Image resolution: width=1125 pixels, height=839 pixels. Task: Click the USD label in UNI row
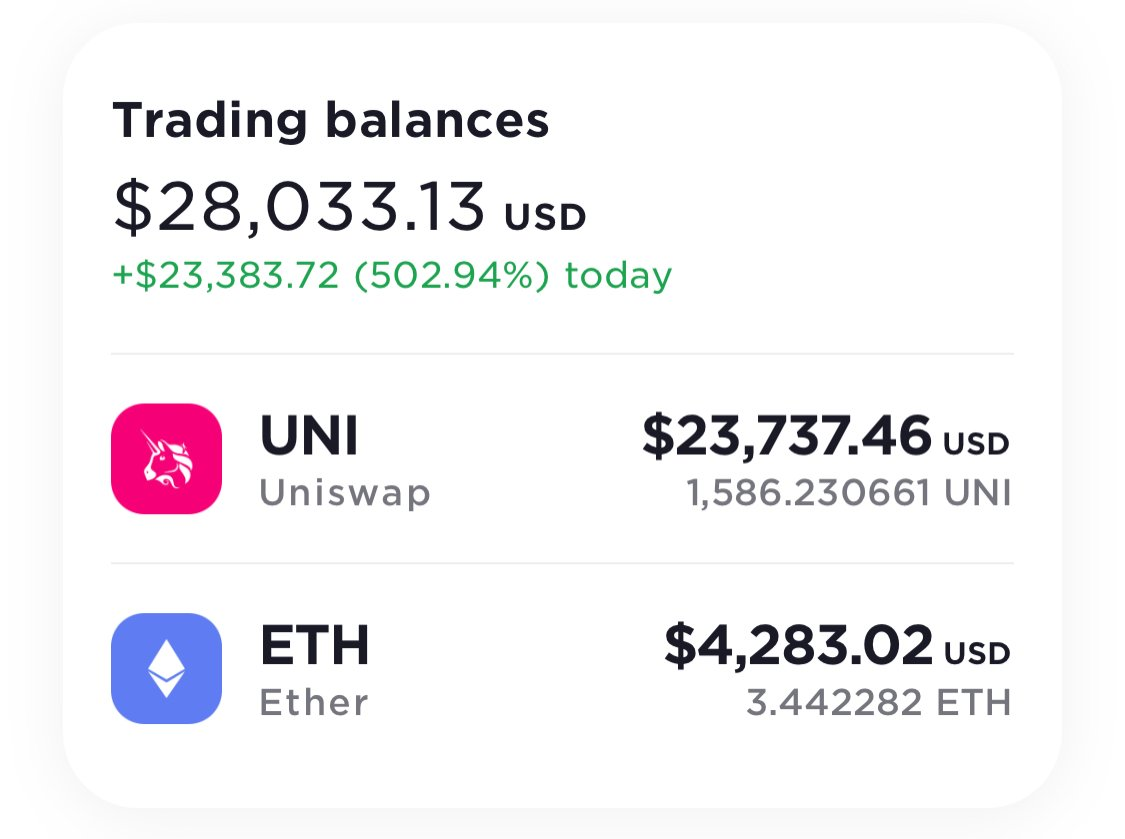[x=976, y=444]
